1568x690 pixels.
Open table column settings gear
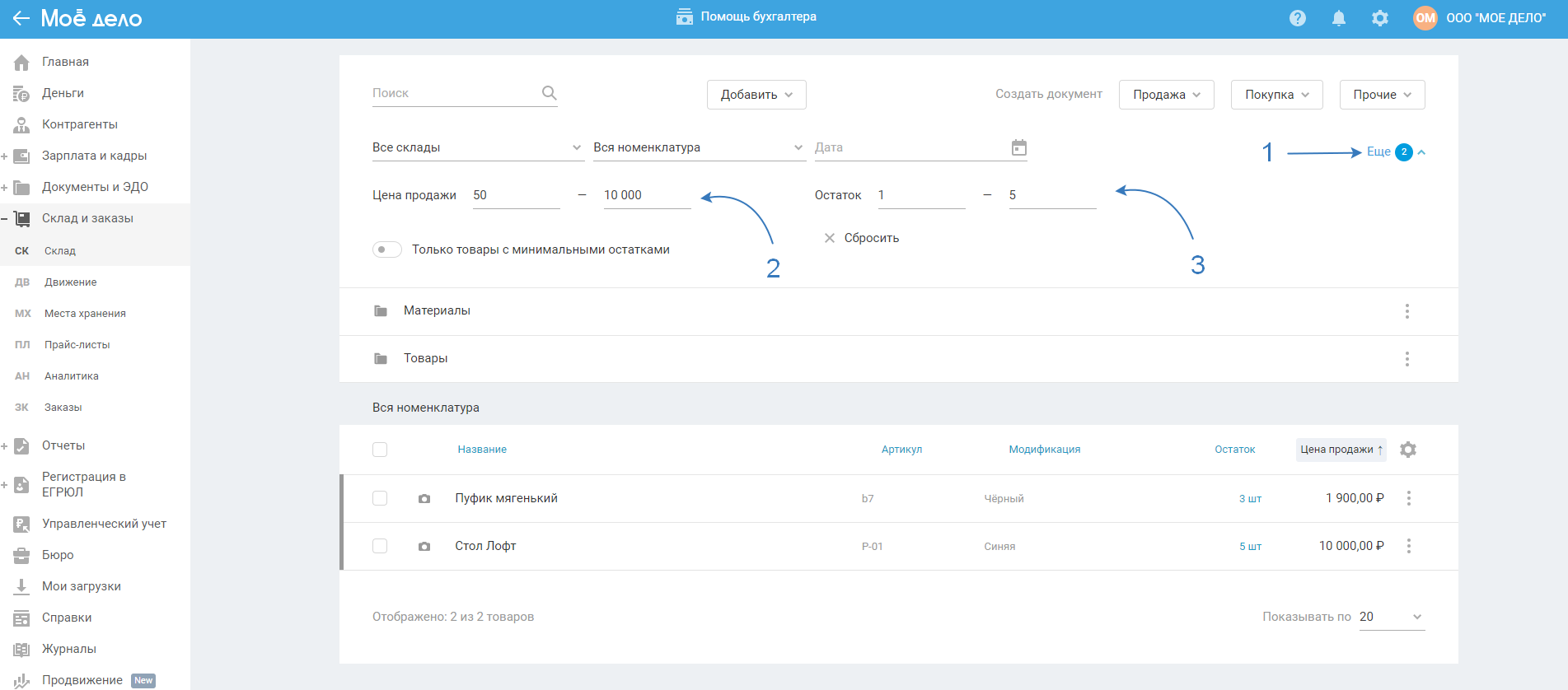[1407, 450]
